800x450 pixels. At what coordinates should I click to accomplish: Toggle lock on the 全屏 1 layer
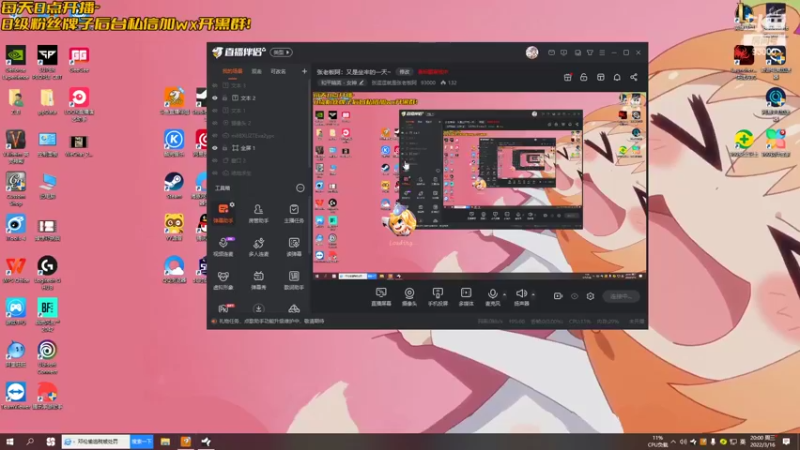pyautogui.click(x=224, y=148)
